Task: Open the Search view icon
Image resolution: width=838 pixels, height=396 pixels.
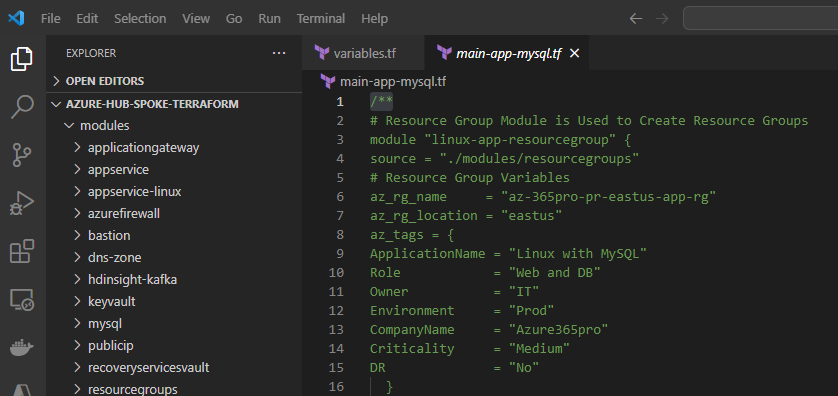Action: (x=22, y=107)
